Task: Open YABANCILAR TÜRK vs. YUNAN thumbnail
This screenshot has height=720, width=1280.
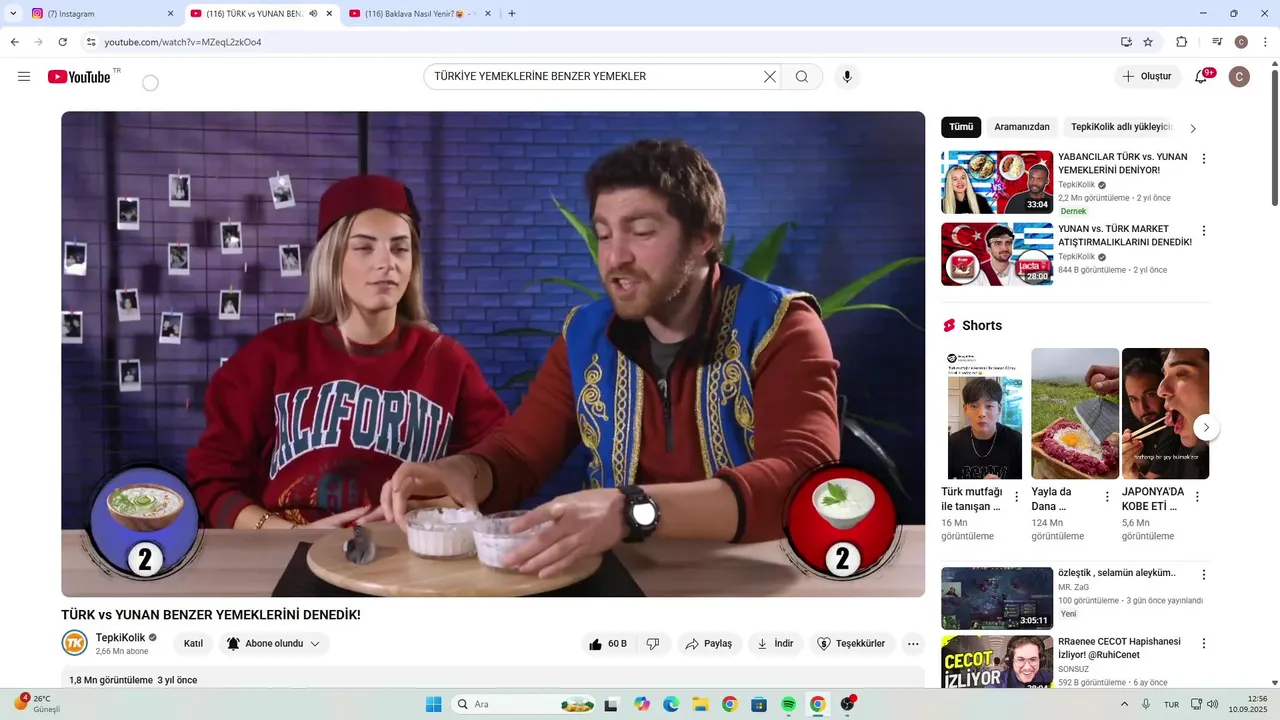Action: pyautogui.click(x=997, y=182)
